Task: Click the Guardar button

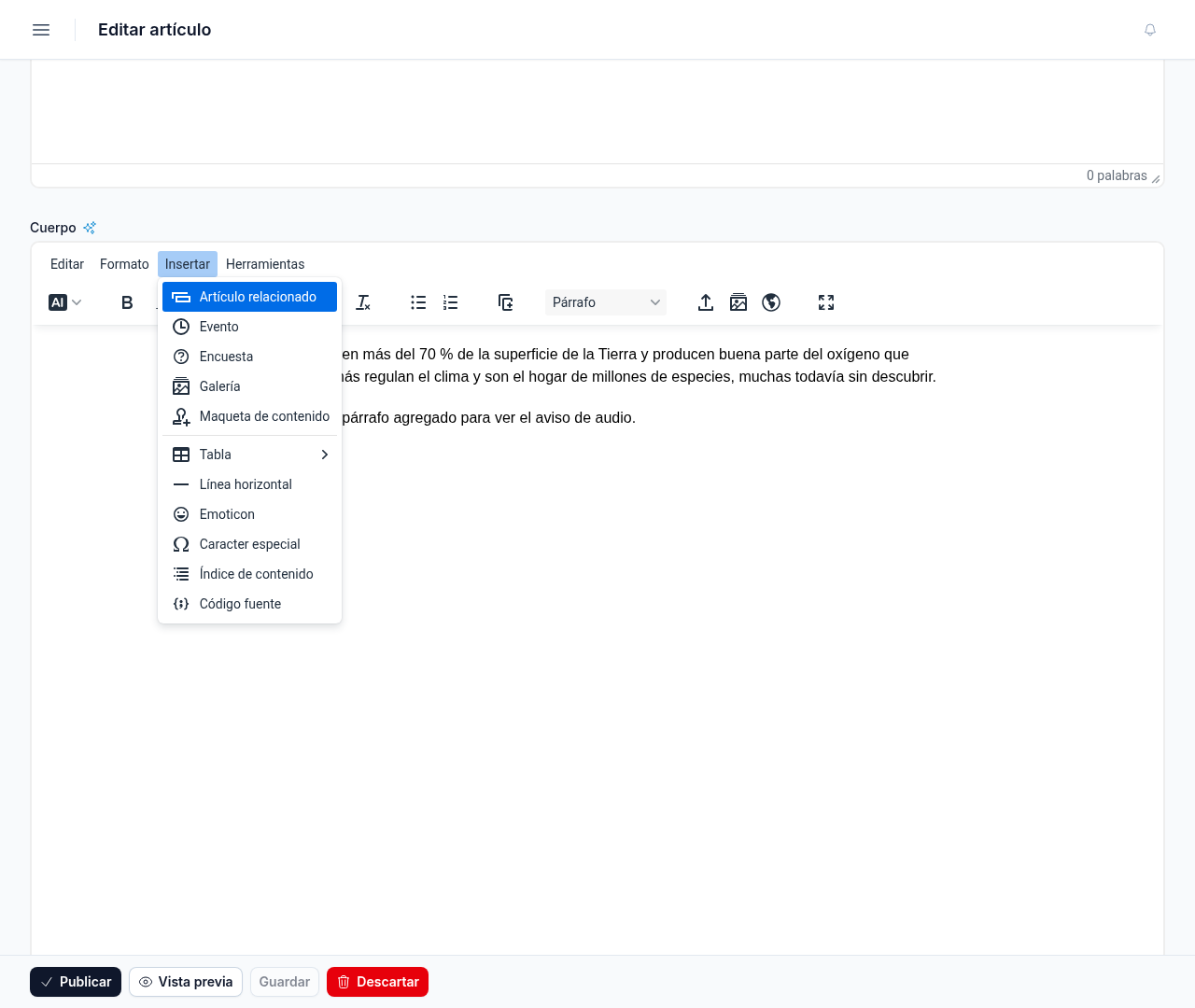Action: coord(285,982)
